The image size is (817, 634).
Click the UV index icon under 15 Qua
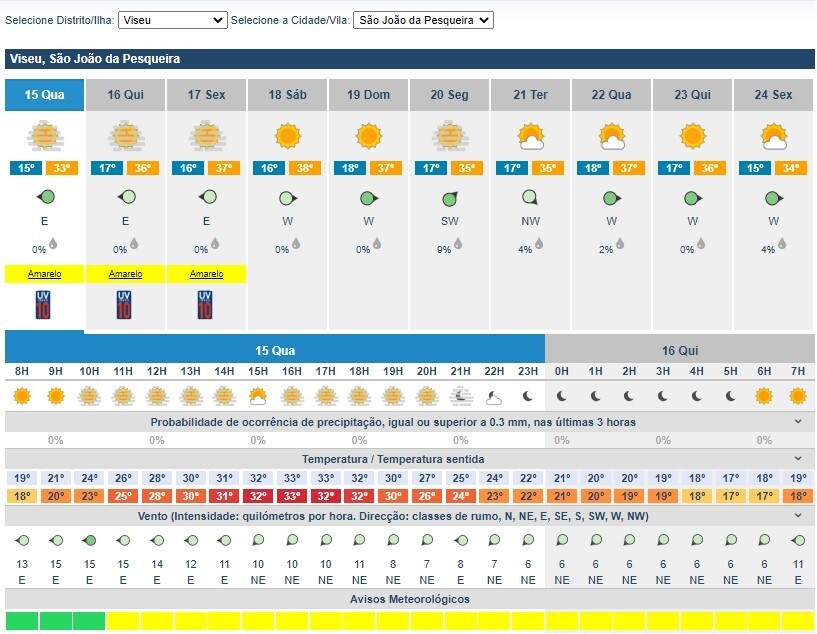(44, 304)
